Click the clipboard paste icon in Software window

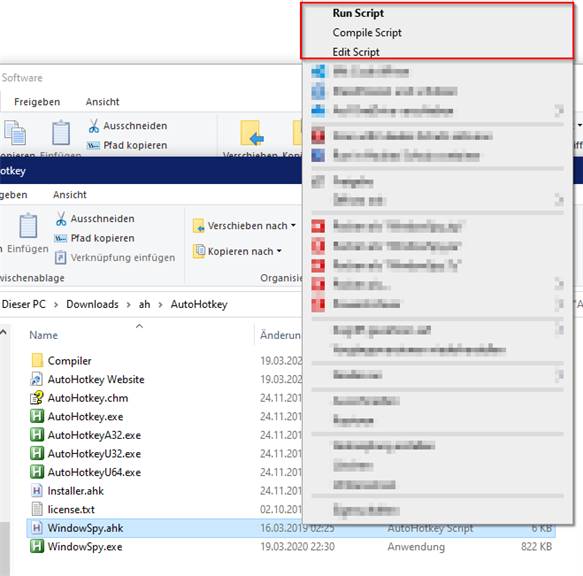pos(61,133)
